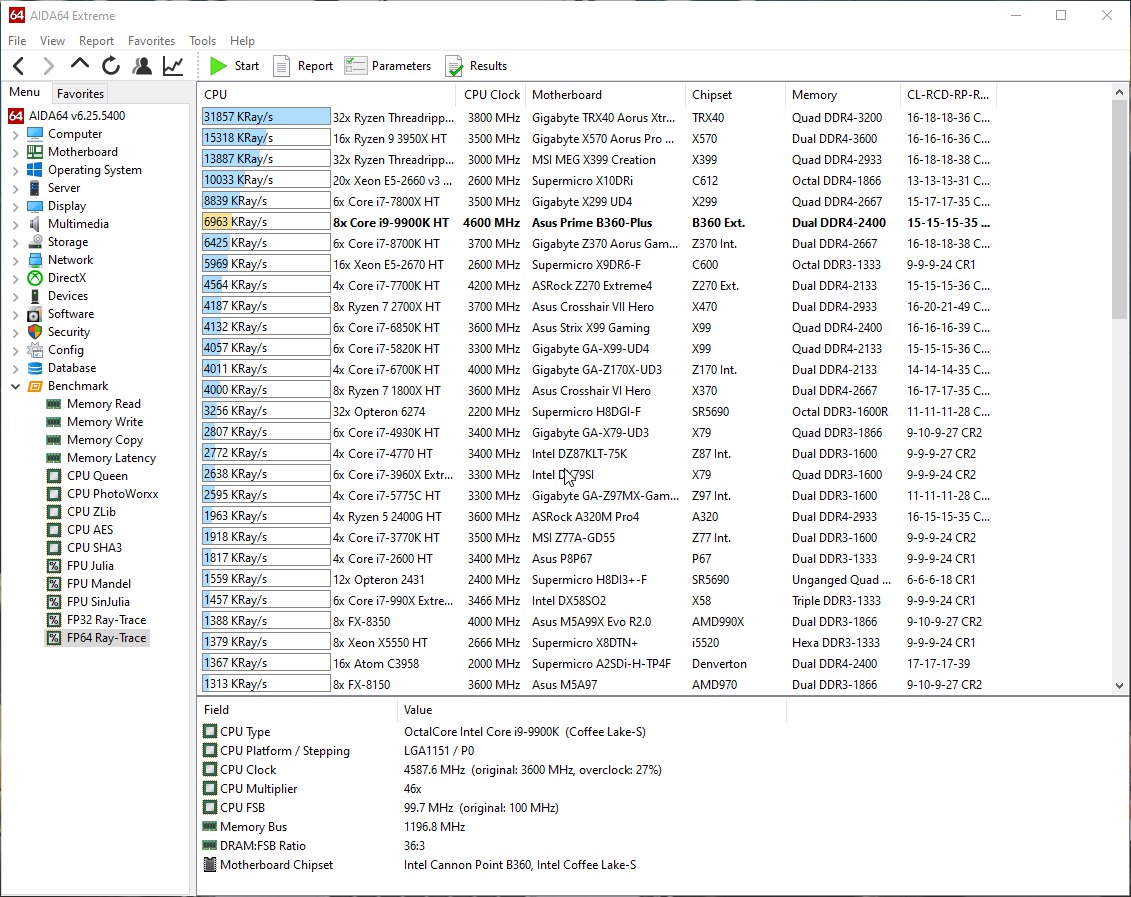Select the CPU Queen benchmark icon
Viewport: 1131px width, 897px height.
[53, 476]
